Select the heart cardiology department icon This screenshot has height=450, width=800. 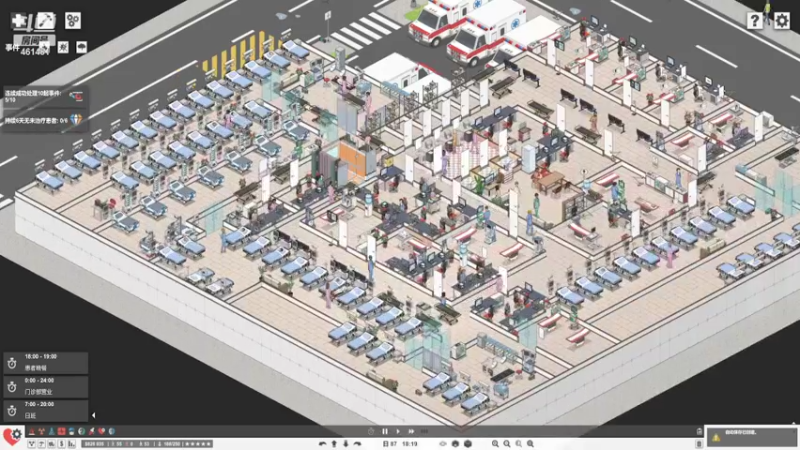(x=102, y=431)
